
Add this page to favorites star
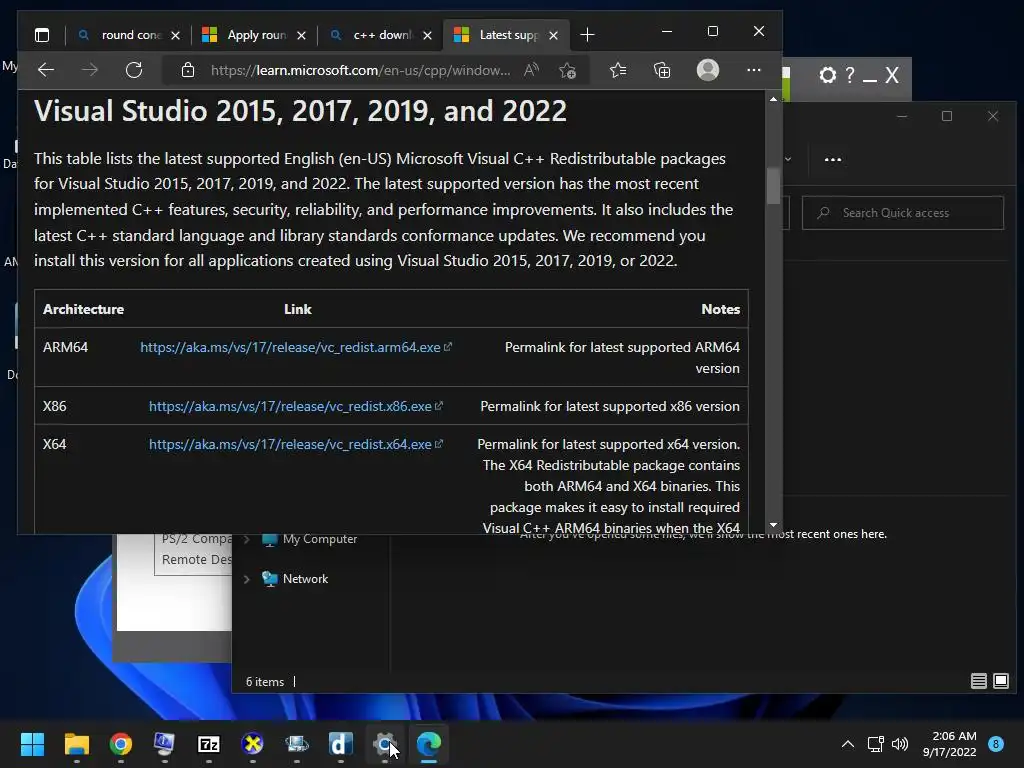[568, 70]
